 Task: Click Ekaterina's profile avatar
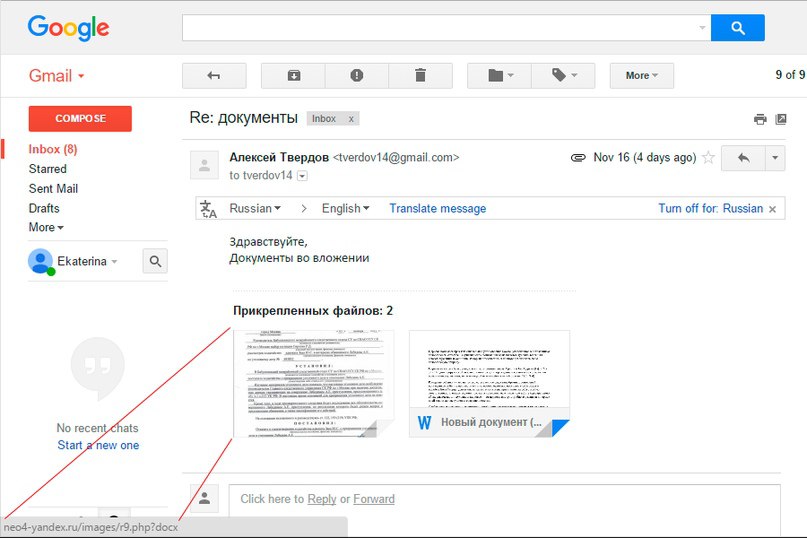point(41,262)
